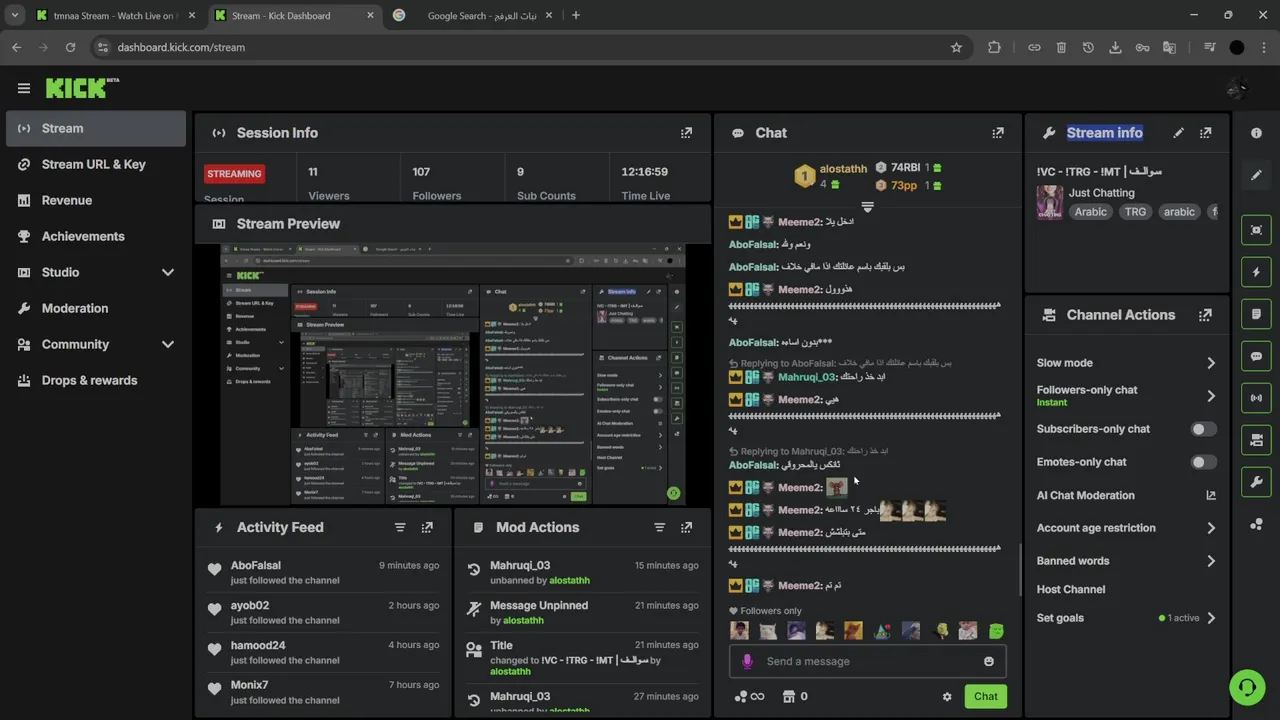The height and width of the screenshot is (720, 1280).
Task: Open Activity Feed filter menu
Action: pos(400,527)
